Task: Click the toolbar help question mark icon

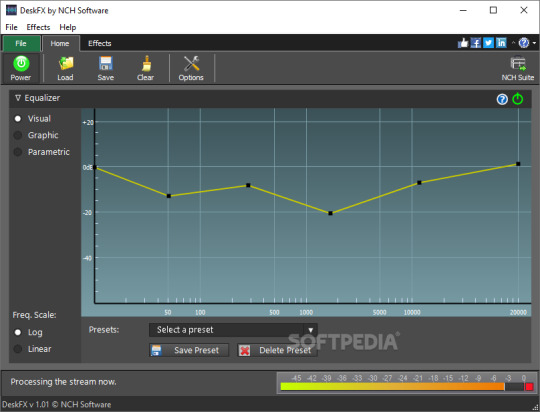Action: [523, 43]
